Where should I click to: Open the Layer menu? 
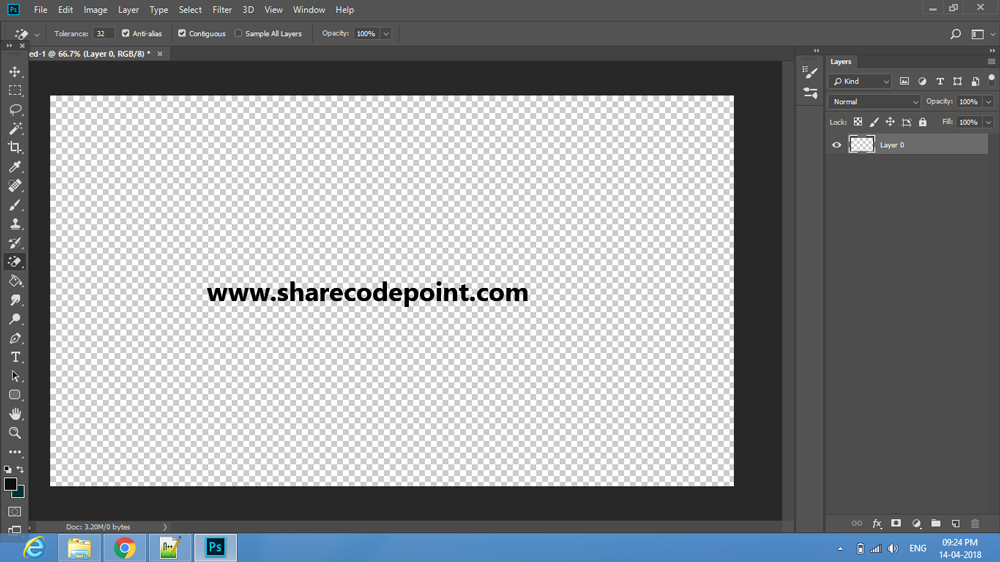pyautogui.click(x=128, y=10)
